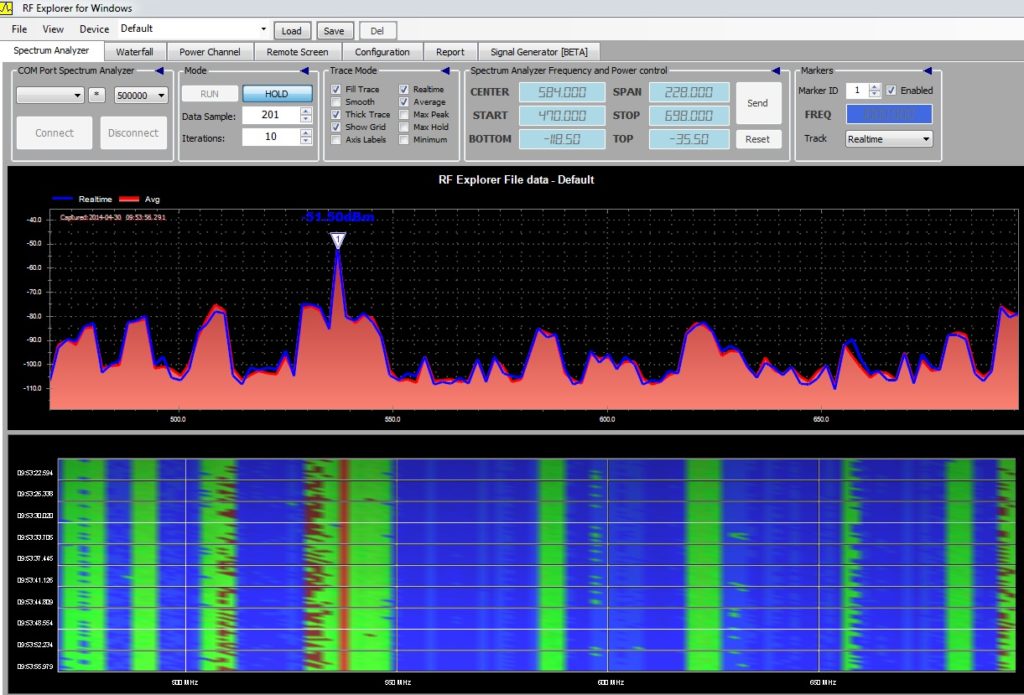Viewport: 1024px width, 695px height.
Task: Click the Marker ID number field
Action: tap(857, 91)
